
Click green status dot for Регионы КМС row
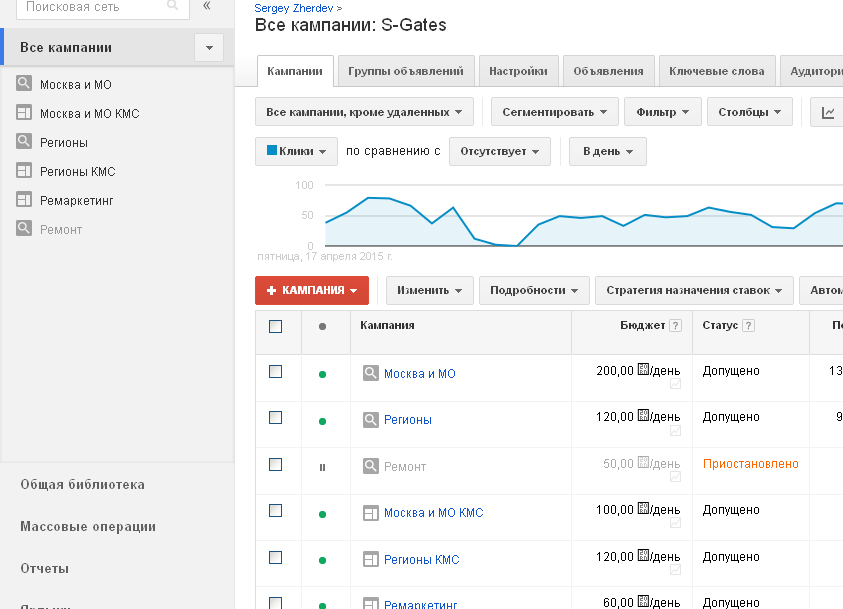click(323, 561)
